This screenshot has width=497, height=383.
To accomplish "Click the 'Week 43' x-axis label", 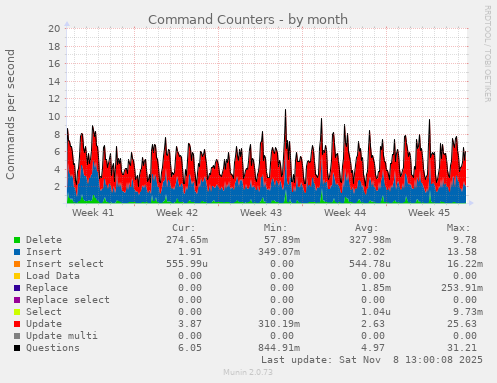I will click(x=261, y=213).
